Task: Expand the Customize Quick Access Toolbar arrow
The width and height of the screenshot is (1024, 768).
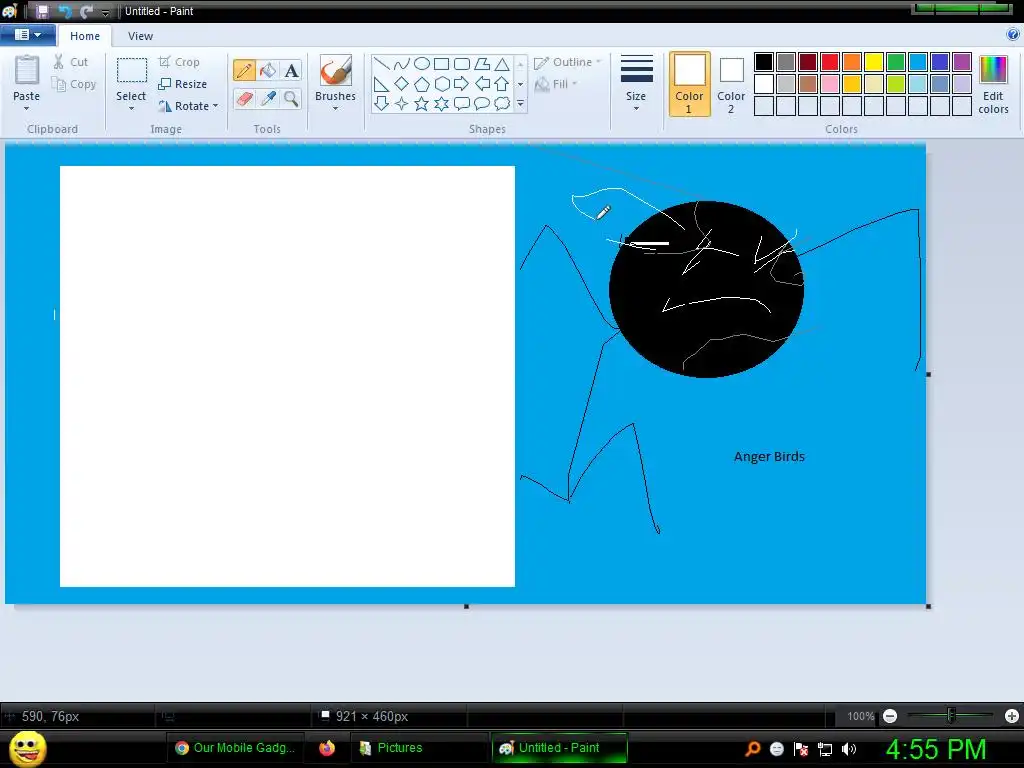Action: tap(105, 12)
